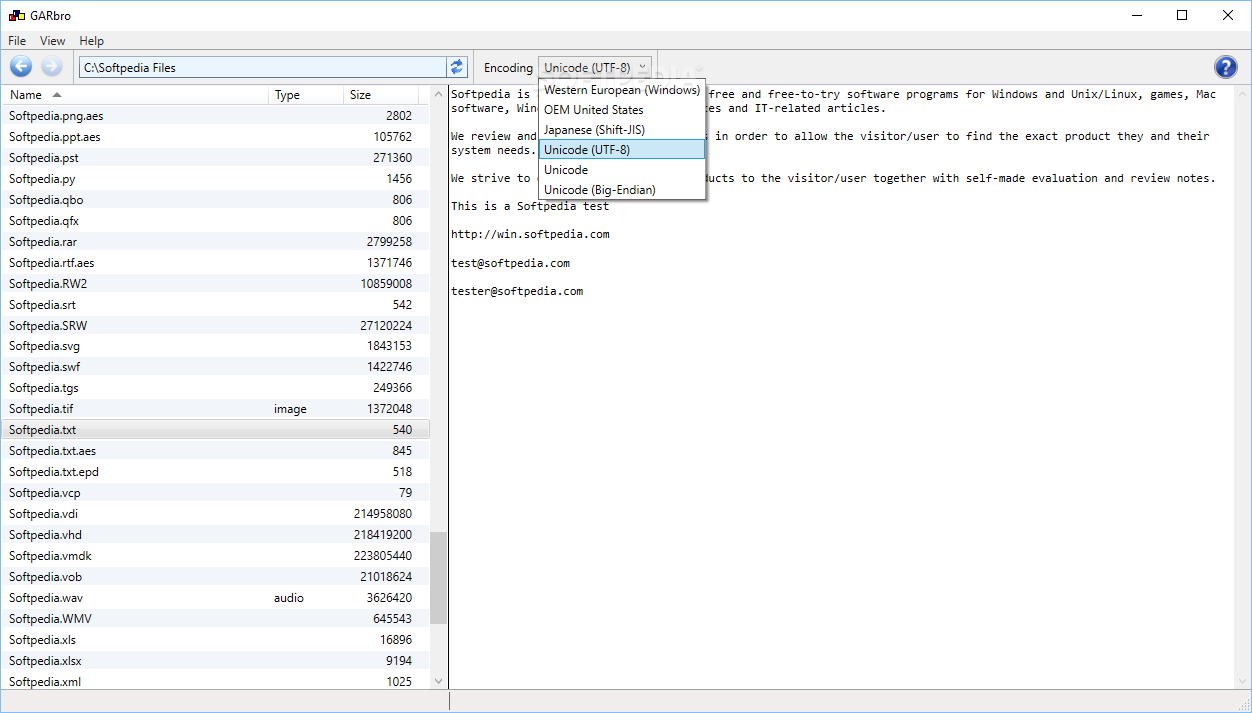Click the Forward navigation arrow
Screen dimensions: 1252x713
[x=52, y=67]
